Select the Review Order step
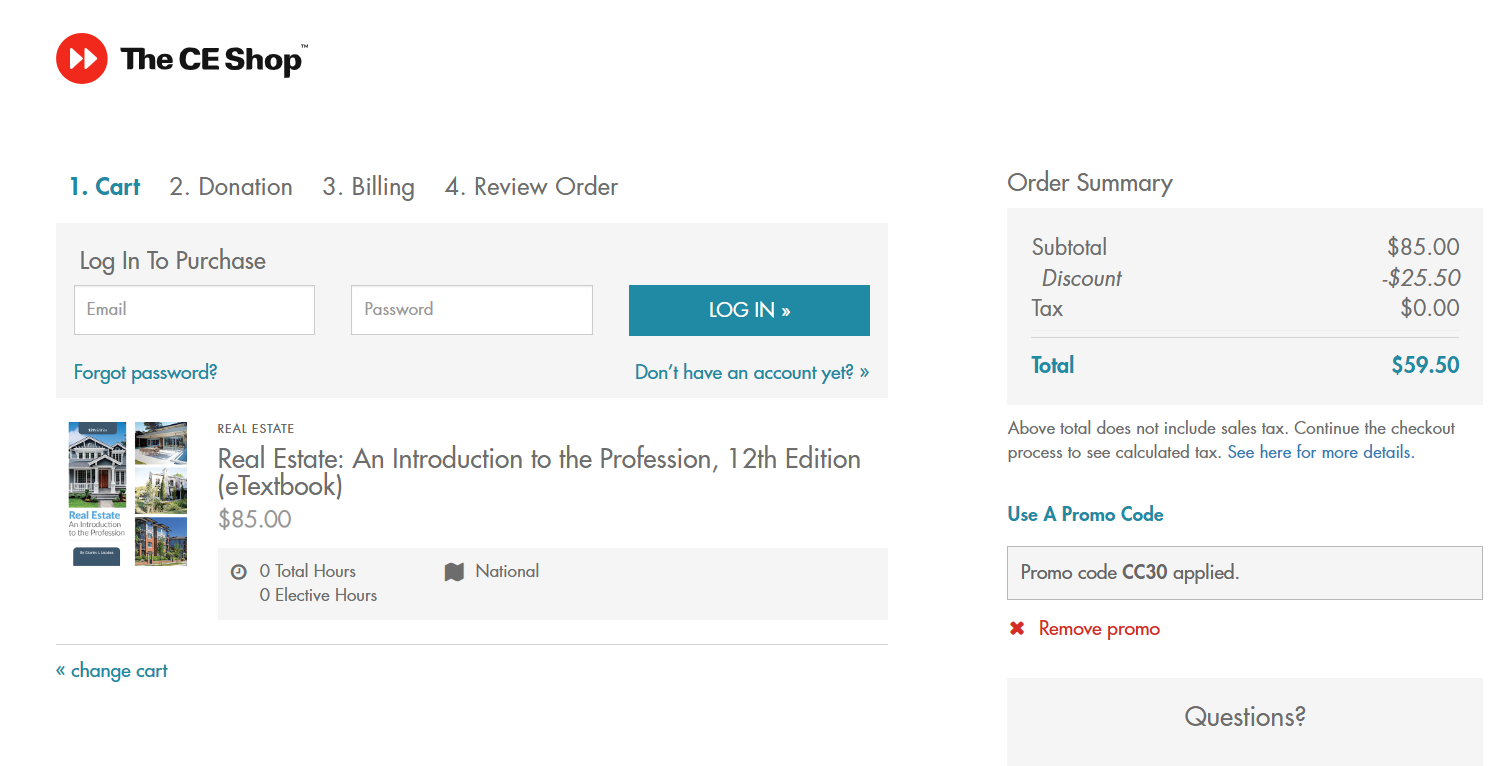This screenshot has height=766, width=1492. point(531,186)
